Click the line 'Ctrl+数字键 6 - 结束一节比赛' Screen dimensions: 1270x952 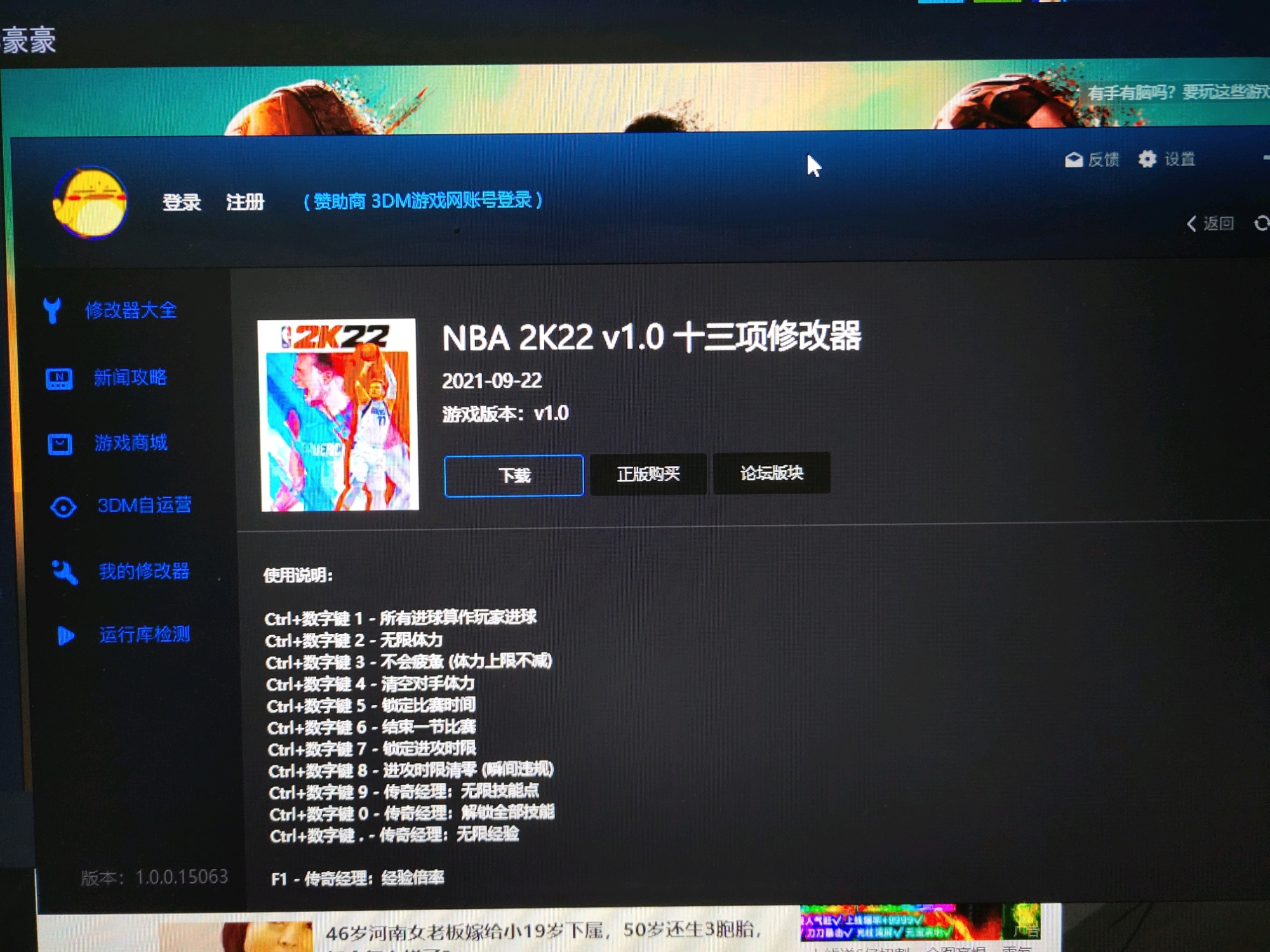click(x=371, y=727)
